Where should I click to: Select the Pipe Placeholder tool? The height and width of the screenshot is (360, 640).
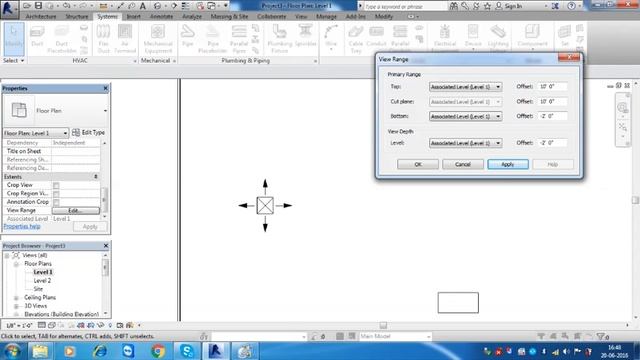(212, 39)
